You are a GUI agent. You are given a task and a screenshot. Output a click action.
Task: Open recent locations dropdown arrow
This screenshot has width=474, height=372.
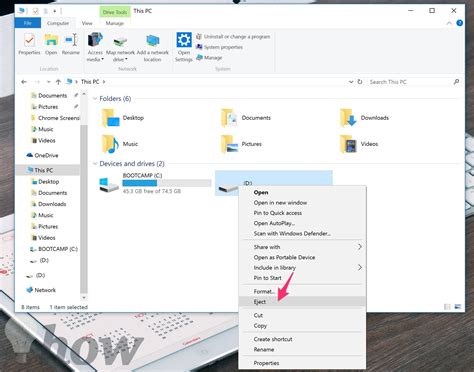48,82
